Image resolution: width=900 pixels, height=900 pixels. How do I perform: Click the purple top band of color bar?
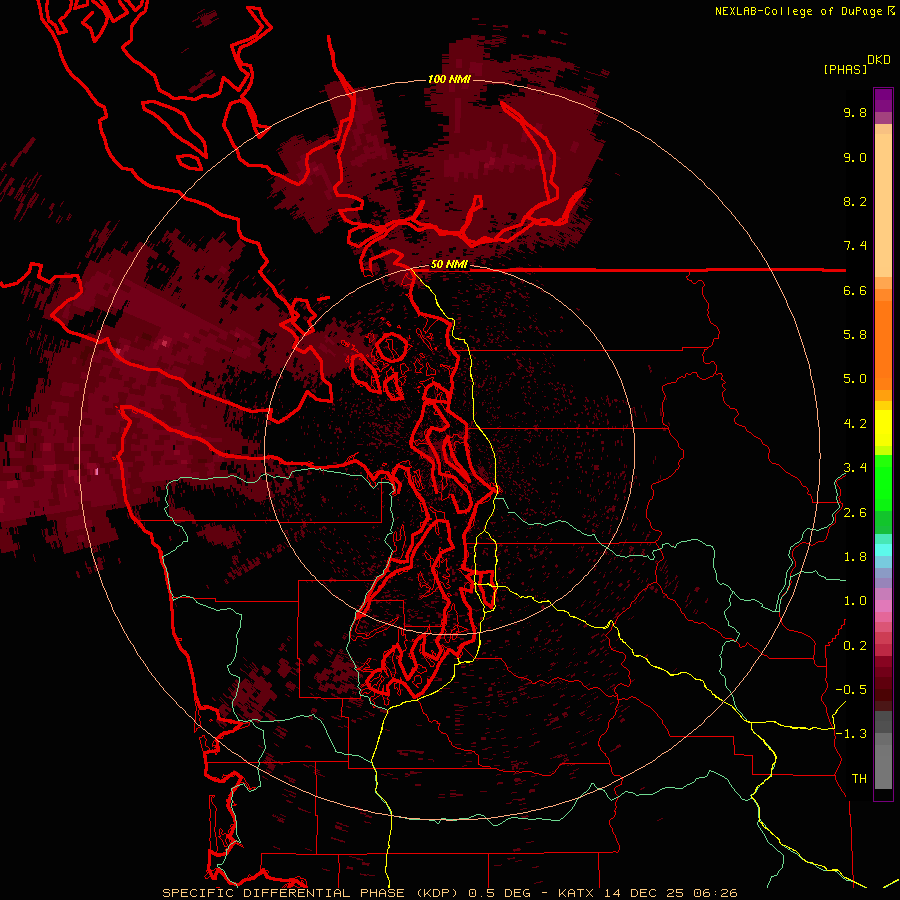[883, 100]
